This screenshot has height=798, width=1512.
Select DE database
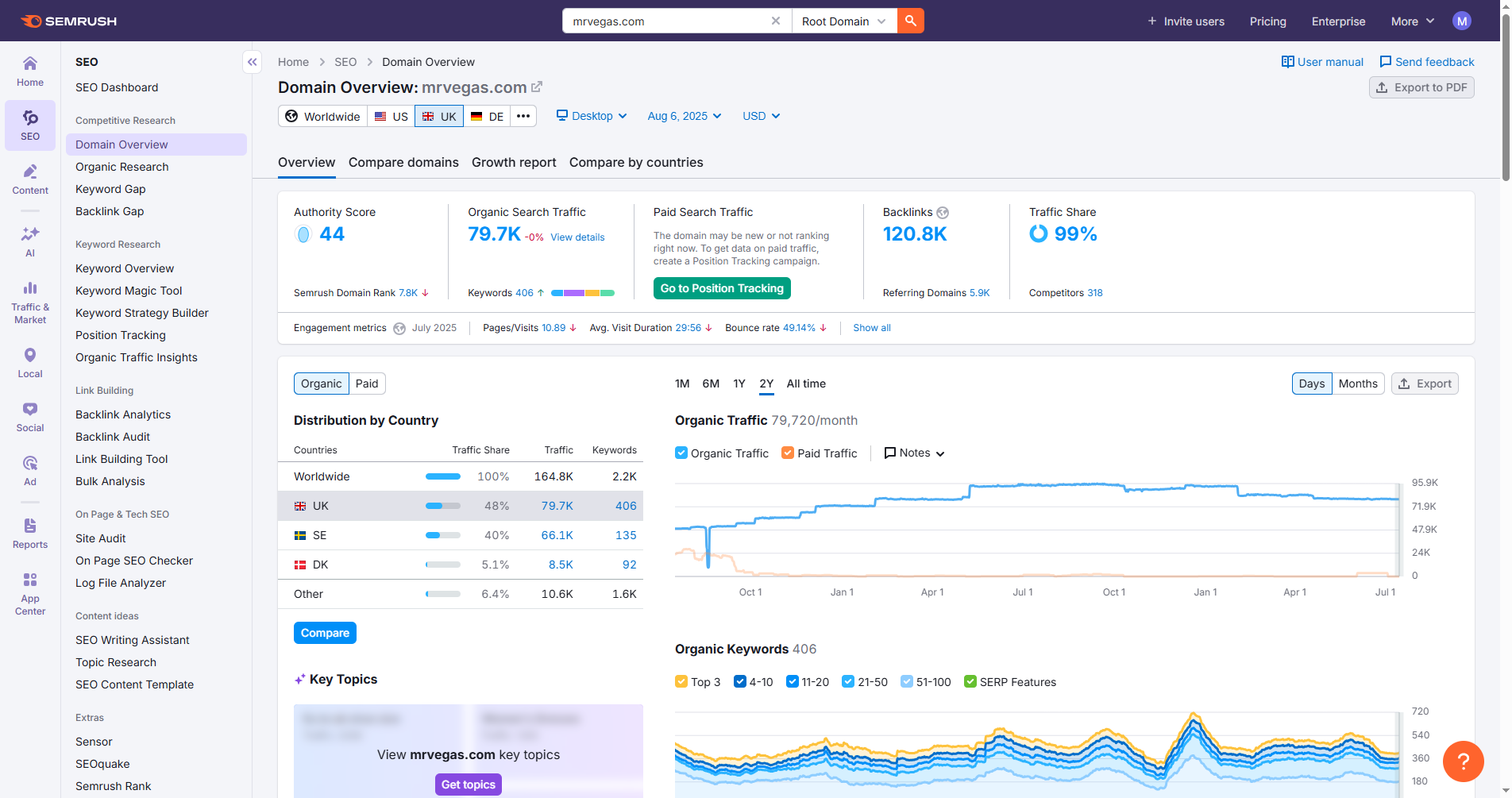tap(487, 116)
